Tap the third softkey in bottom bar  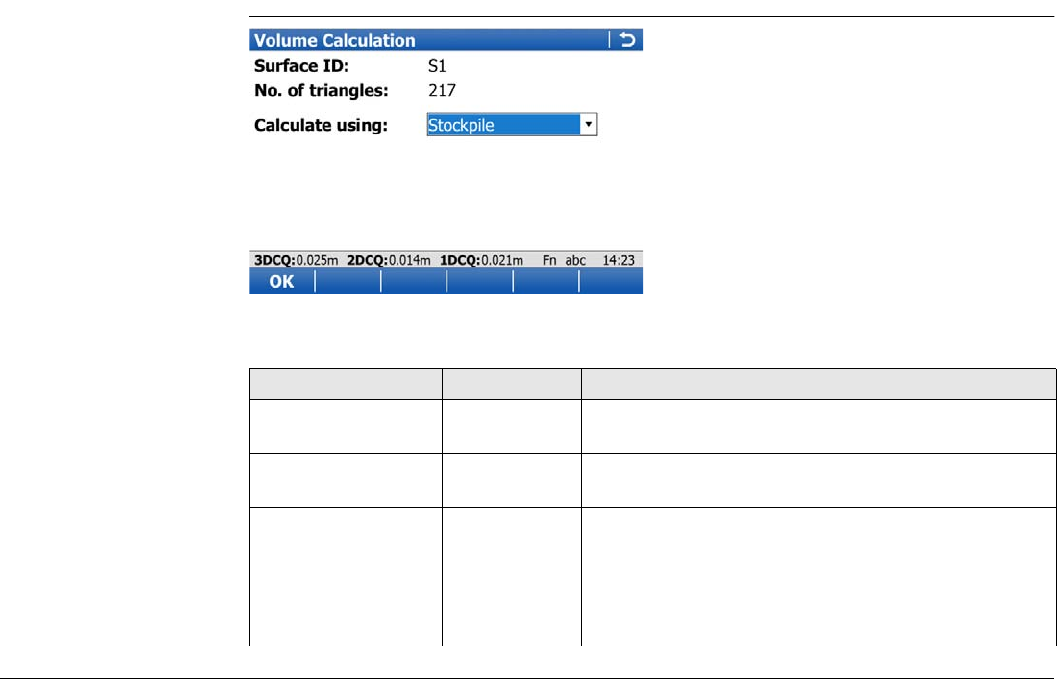click(x=414, y=281)
